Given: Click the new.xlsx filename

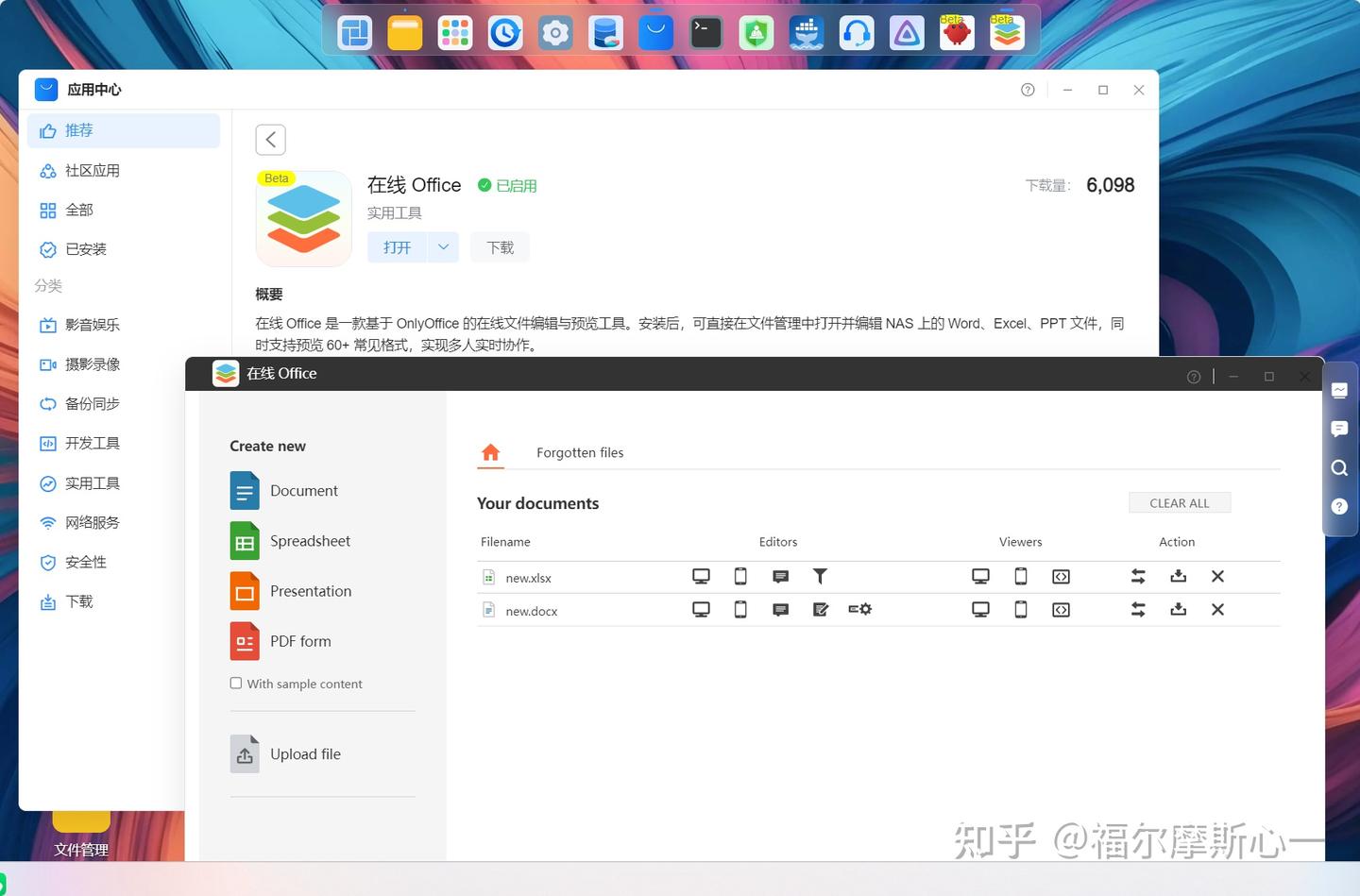Looking at the screenshot, I should (528, 578).
